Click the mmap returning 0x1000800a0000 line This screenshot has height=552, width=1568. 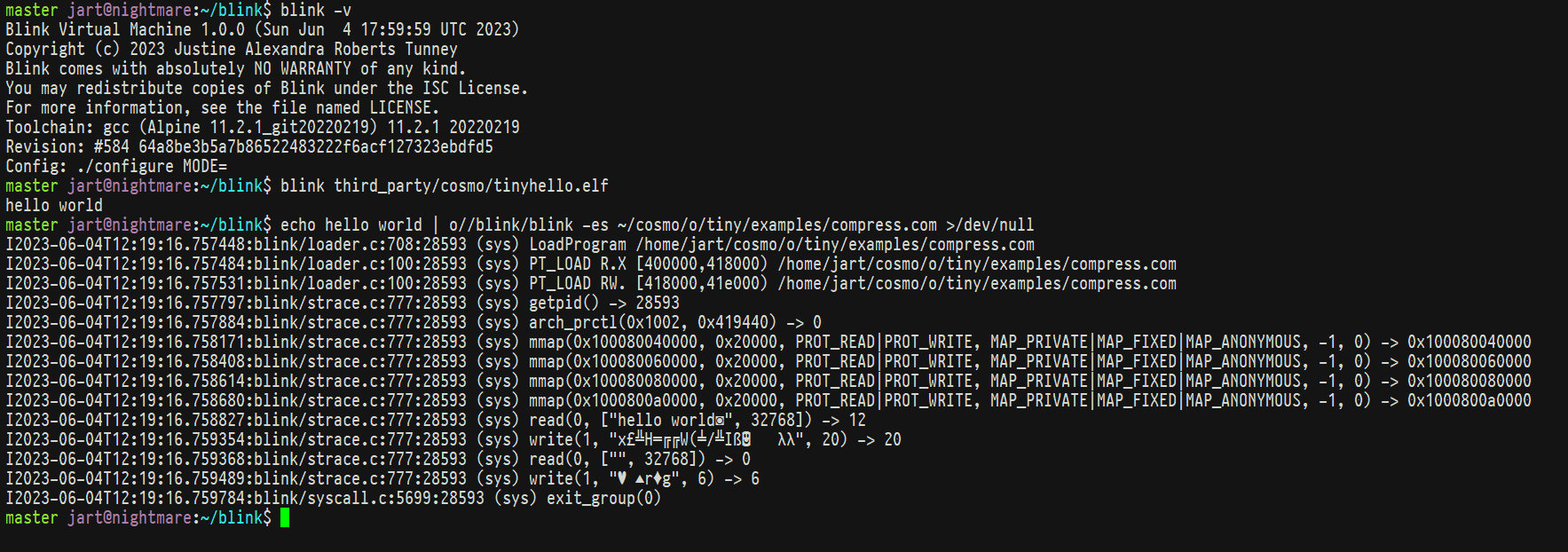point(768,400)
